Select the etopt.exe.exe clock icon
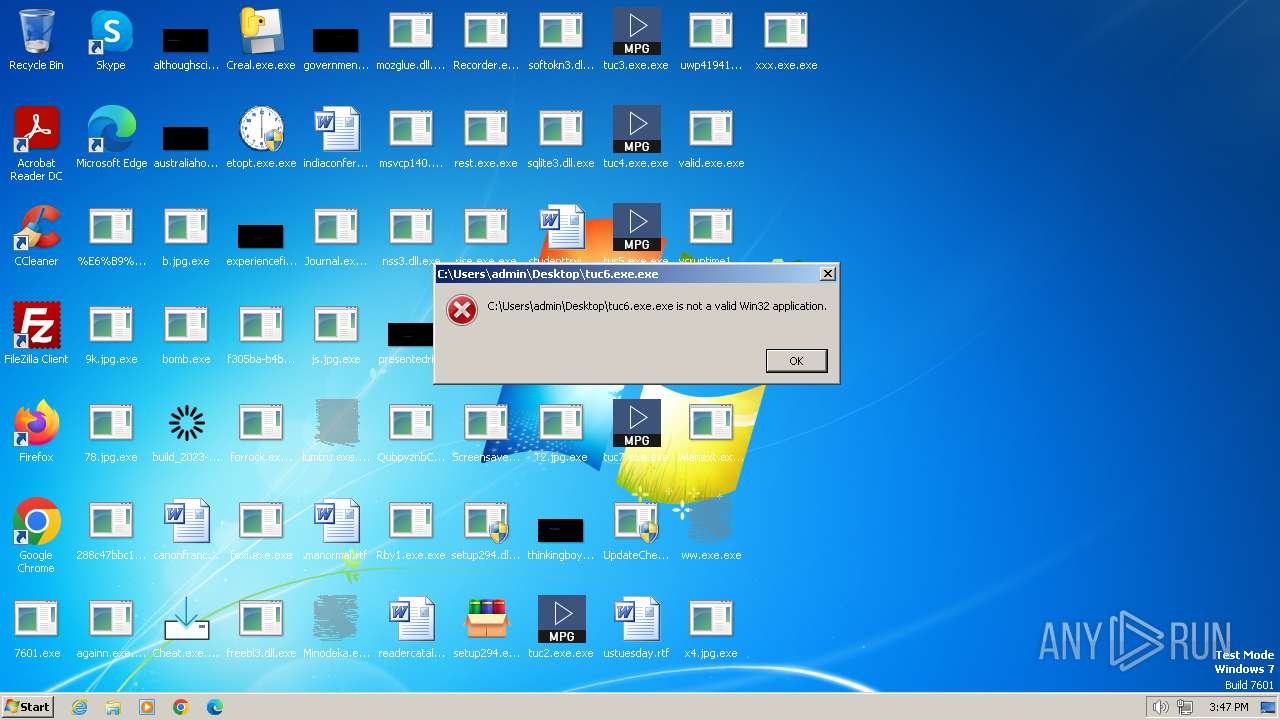The image size is (1280, 720). (261, 129)
